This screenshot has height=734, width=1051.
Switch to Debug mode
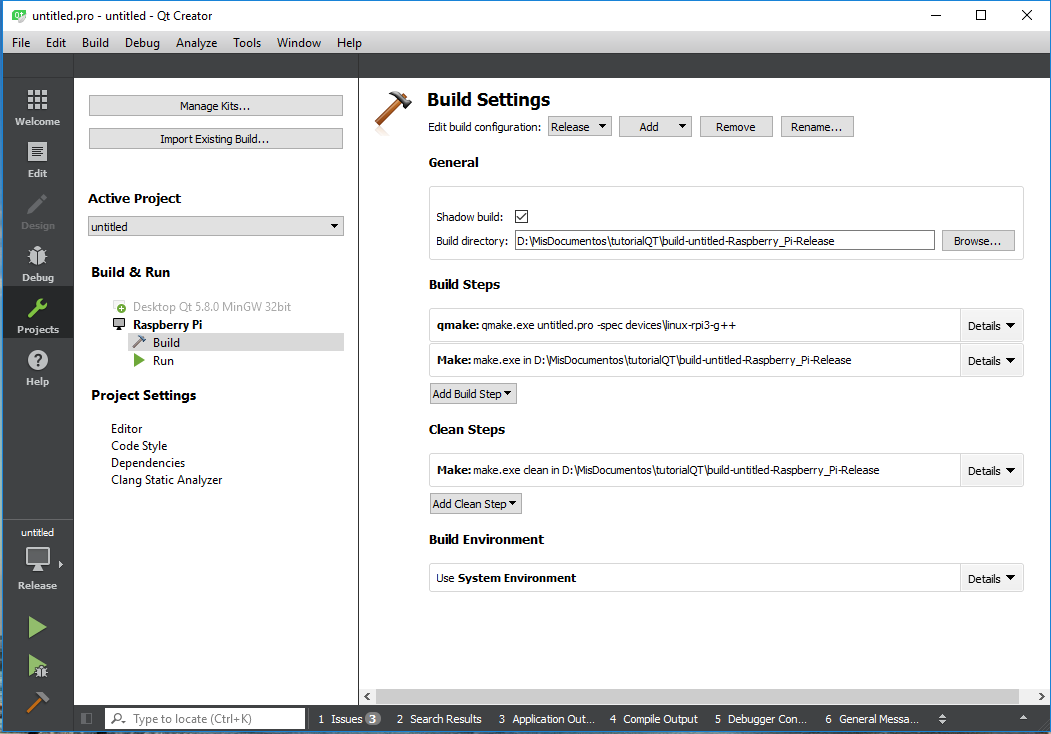click(x=38, y=263)
